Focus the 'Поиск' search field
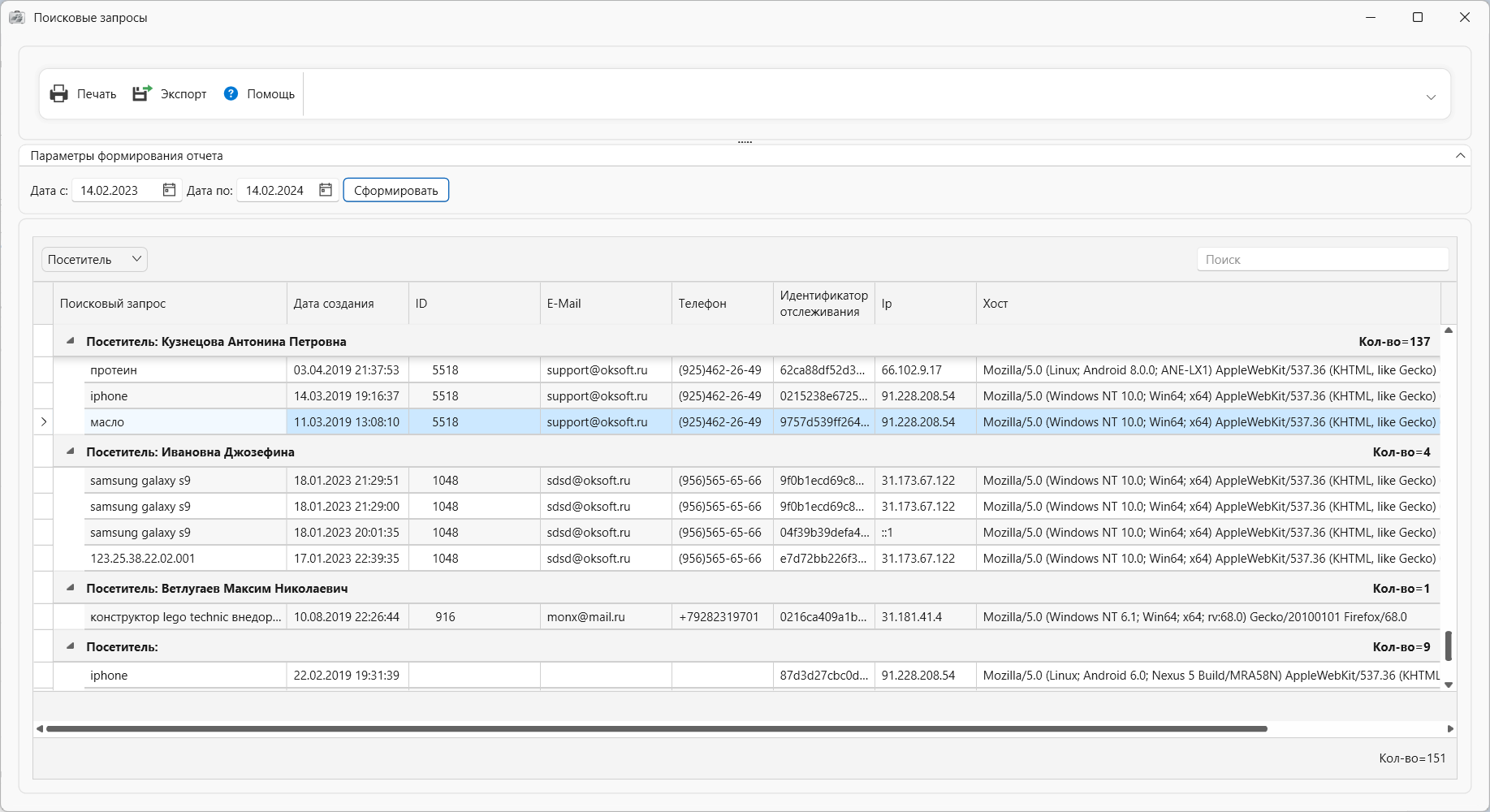The image size is (1490, 812). [1323, 260]
